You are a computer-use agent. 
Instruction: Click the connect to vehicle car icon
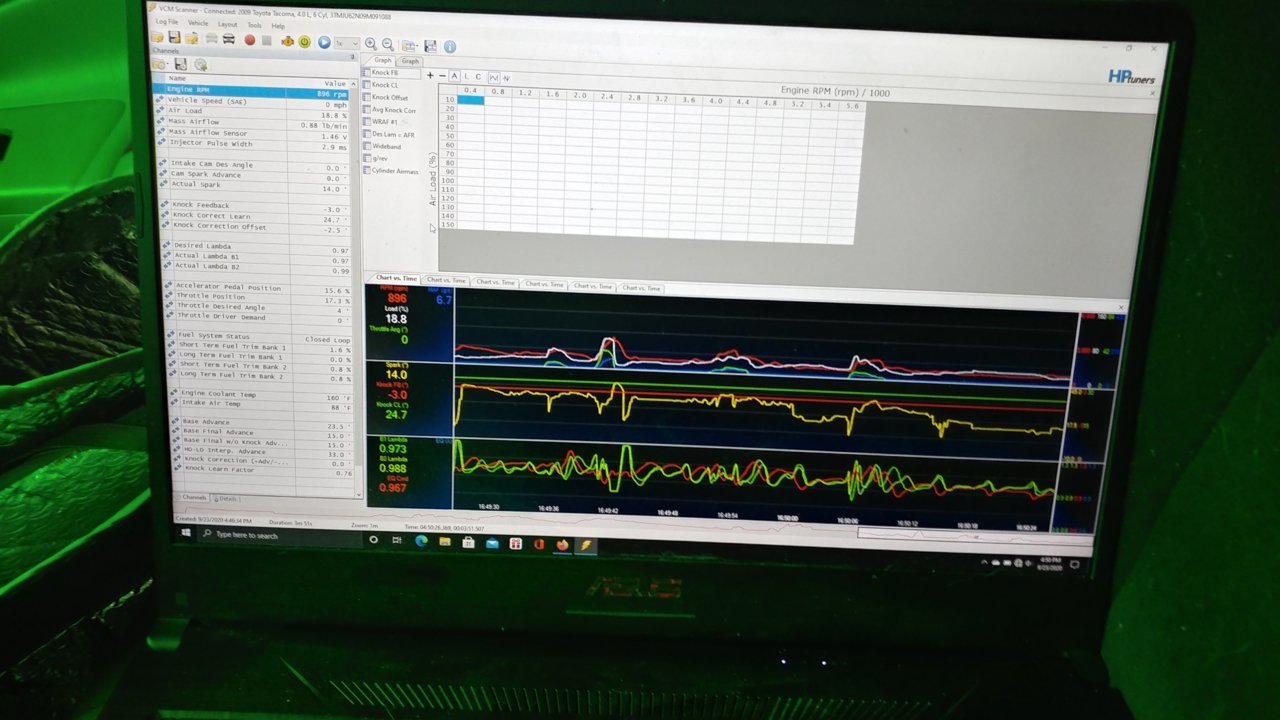(229, 39)
